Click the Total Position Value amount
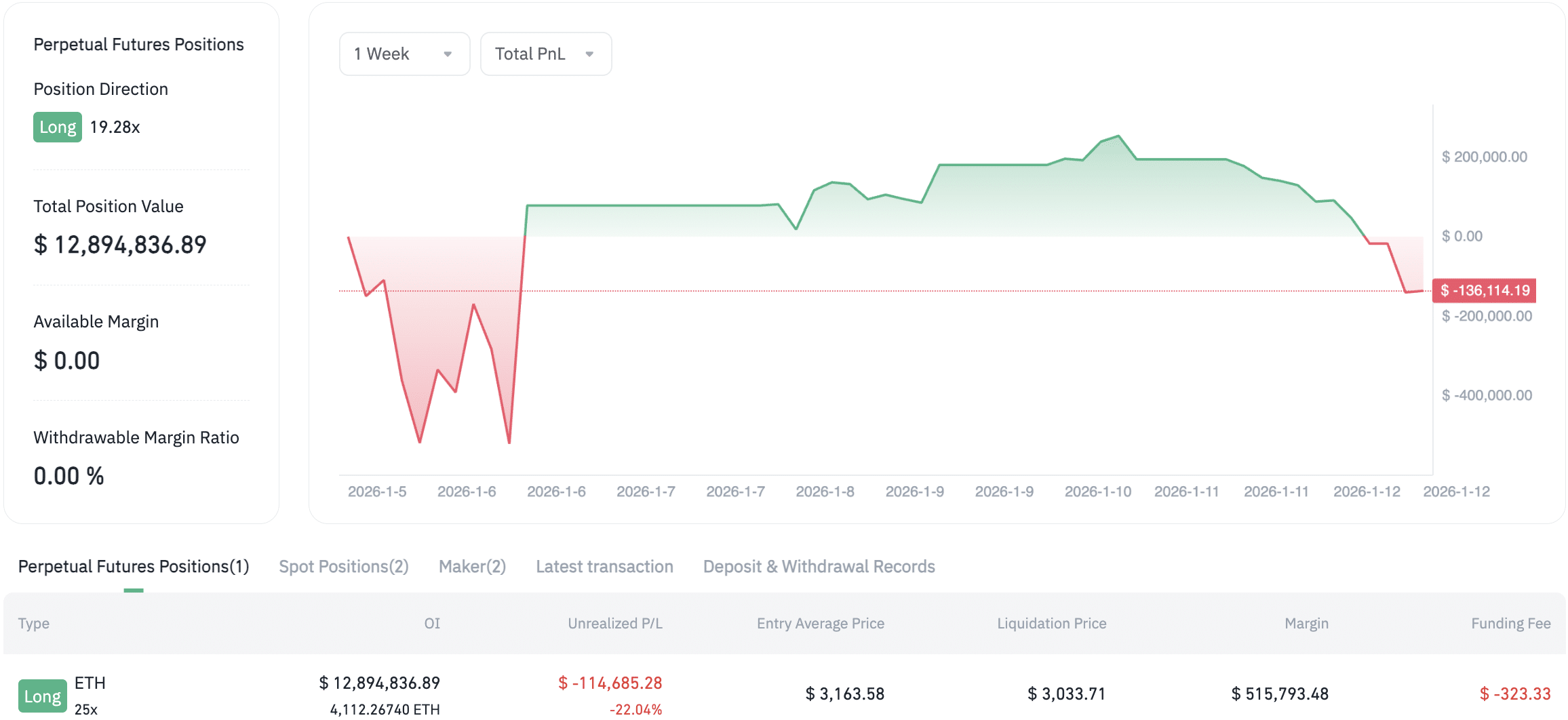Screen dimensions: 1568x720 point(121,244)
